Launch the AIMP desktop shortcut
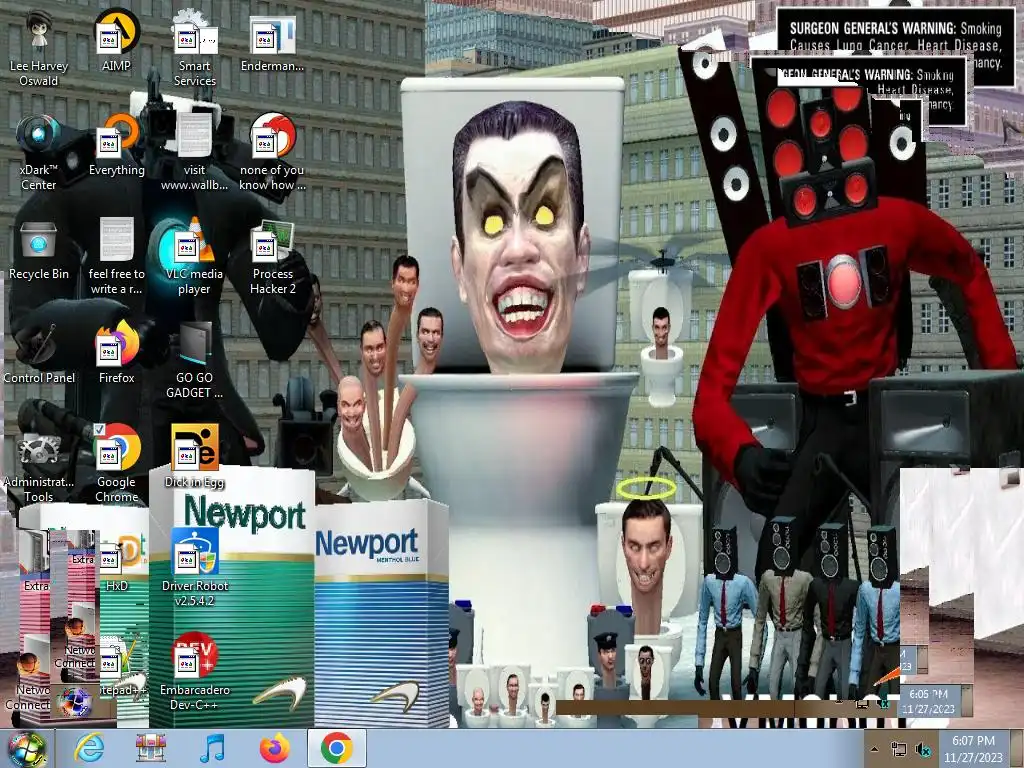The image size is (1024, 768). click(116, 41)
